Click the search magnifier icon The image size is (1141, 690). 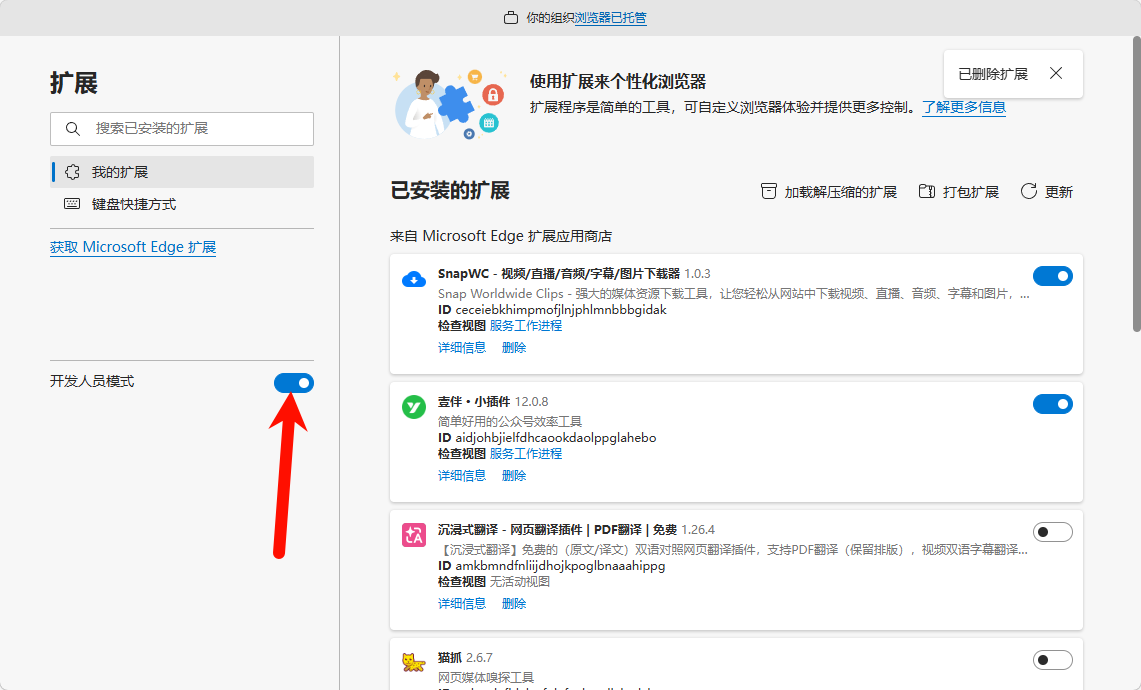[72, 128]
